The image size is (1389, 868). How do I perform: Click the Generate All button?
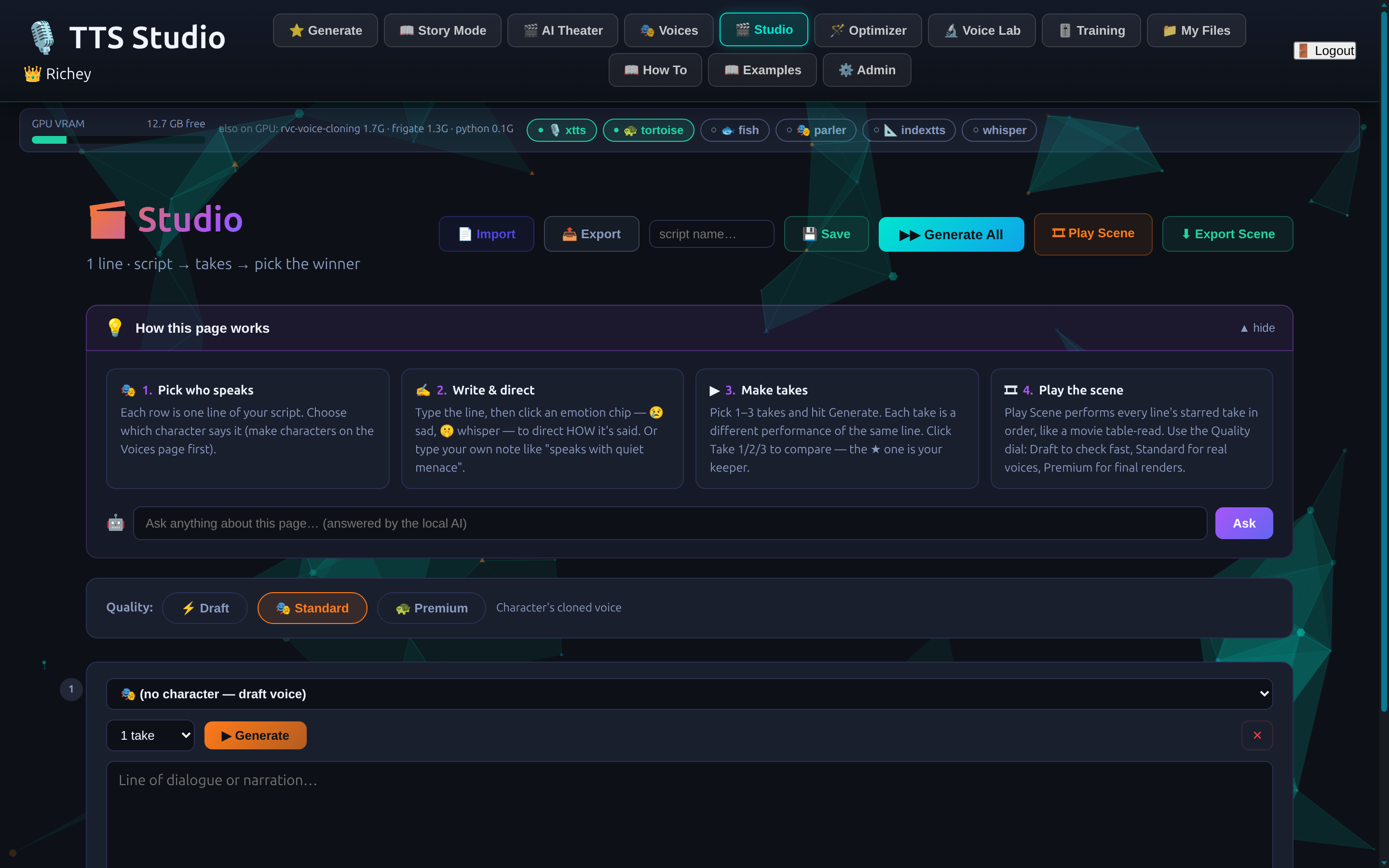point(951,234)
